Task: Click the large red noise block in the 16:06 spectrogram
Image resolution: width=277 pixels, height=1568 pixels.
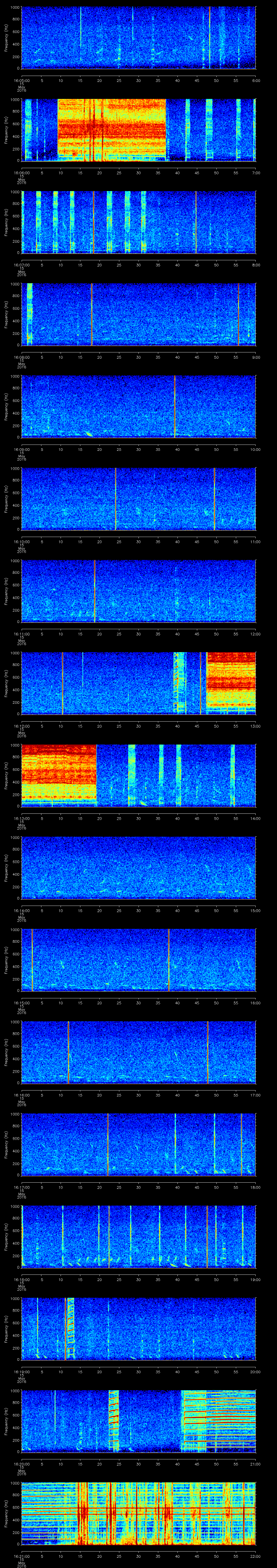Action: pyautogui.click(x=111, y=130)
